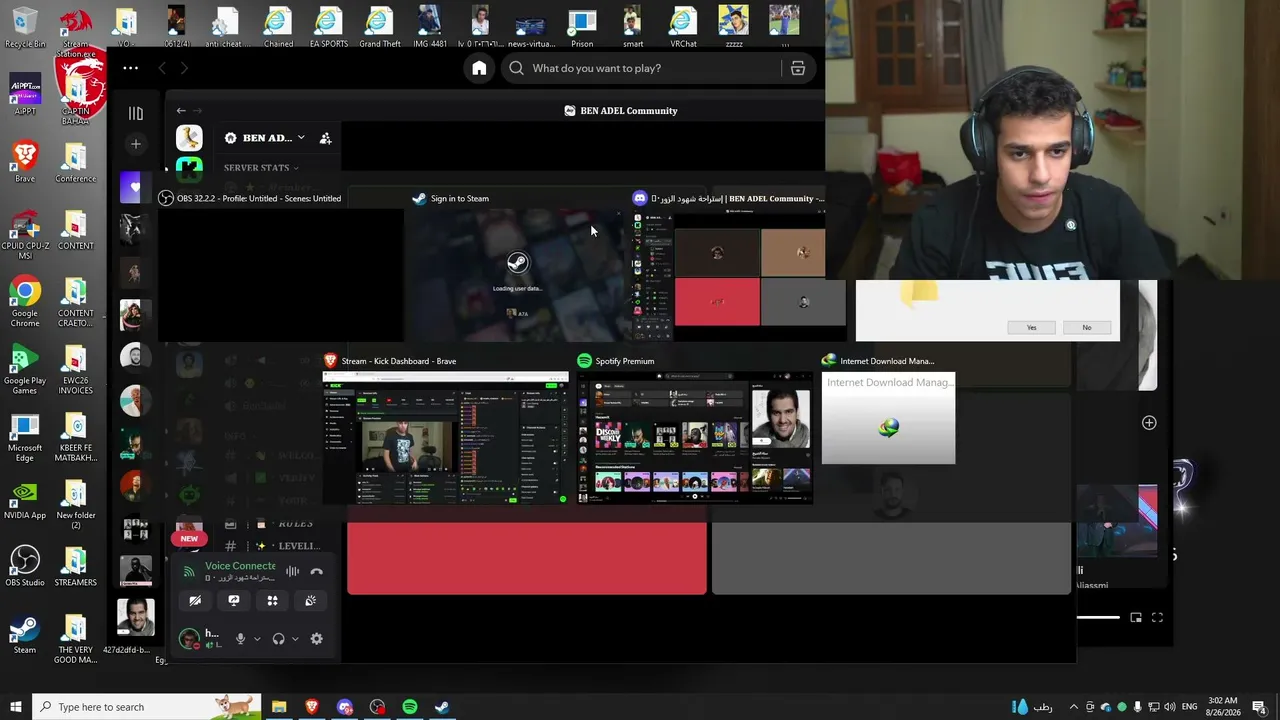The width and height of the screenshot is (1280, 720).
Task: Open microphone input options dropdown
Action: pyautogui.click(x=257, y=639)
